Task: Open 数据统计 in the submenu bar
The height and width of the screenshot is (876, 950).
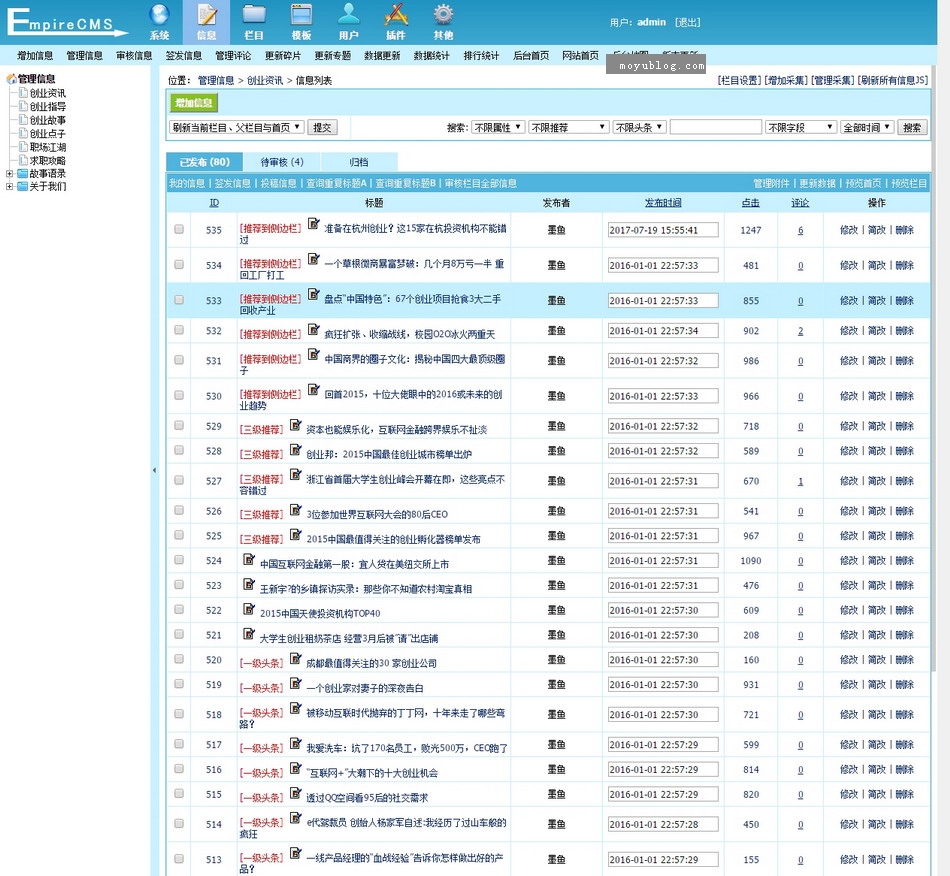Action: (x=431, y=56)
